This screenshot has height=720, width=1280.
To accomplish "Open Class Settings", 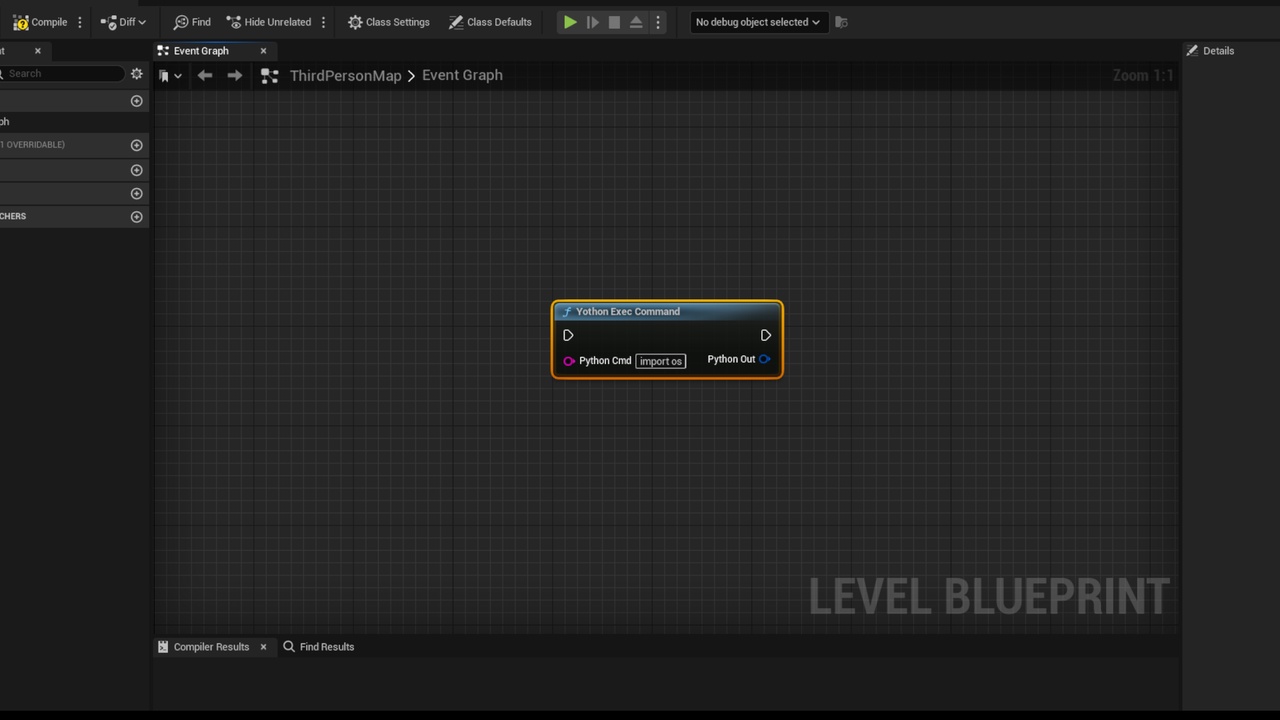I will [x=388, y=22].
